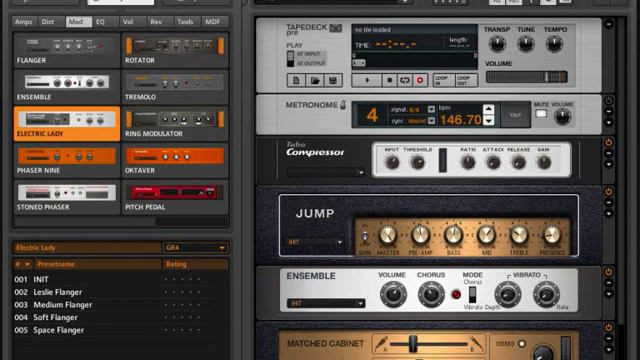Increase Metronome bpm with up arrow
640x360 pixels.
[488, 109]
